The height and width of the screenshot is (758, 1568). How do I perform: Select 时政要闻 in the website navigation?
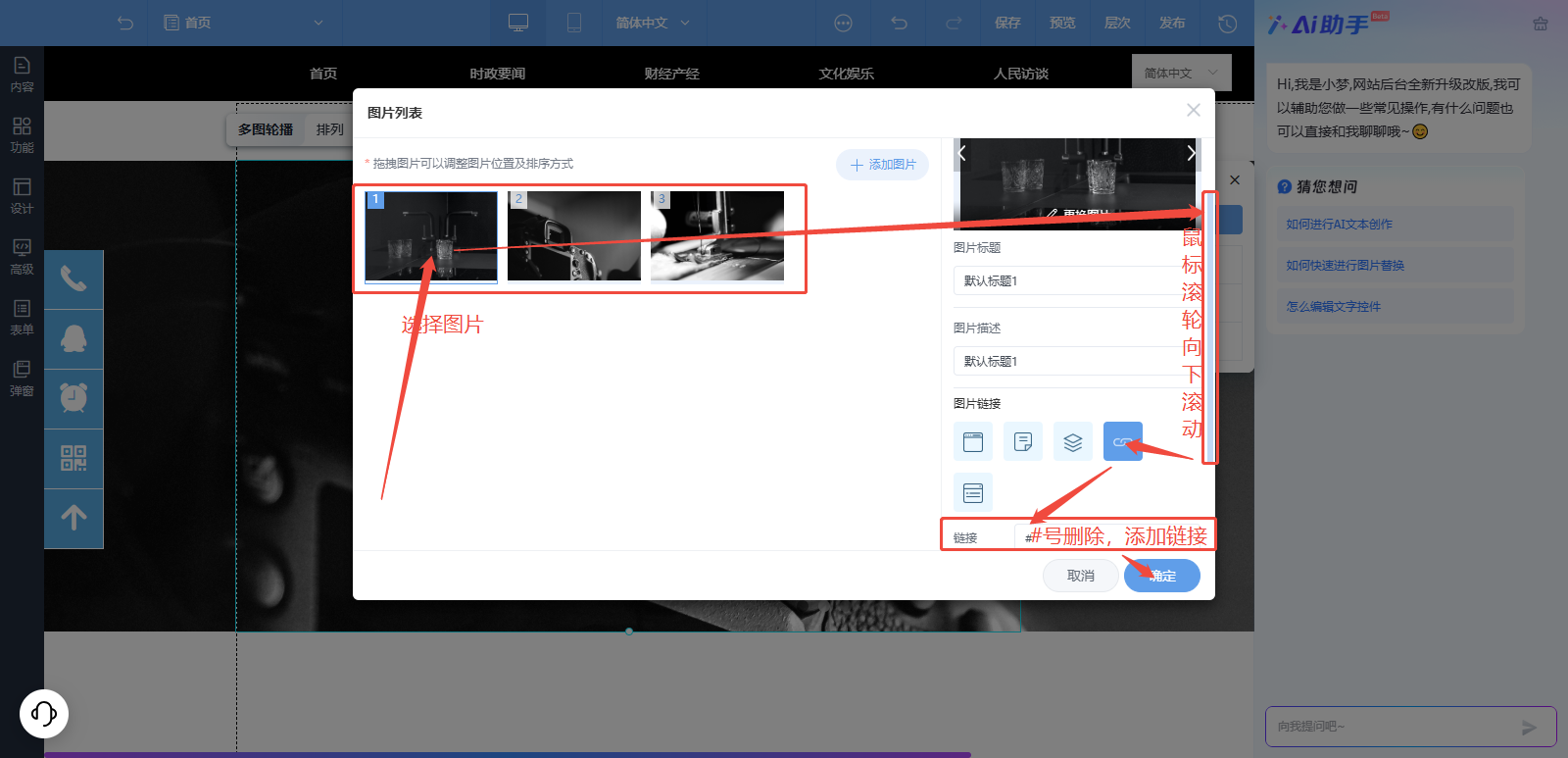[498, 74]
